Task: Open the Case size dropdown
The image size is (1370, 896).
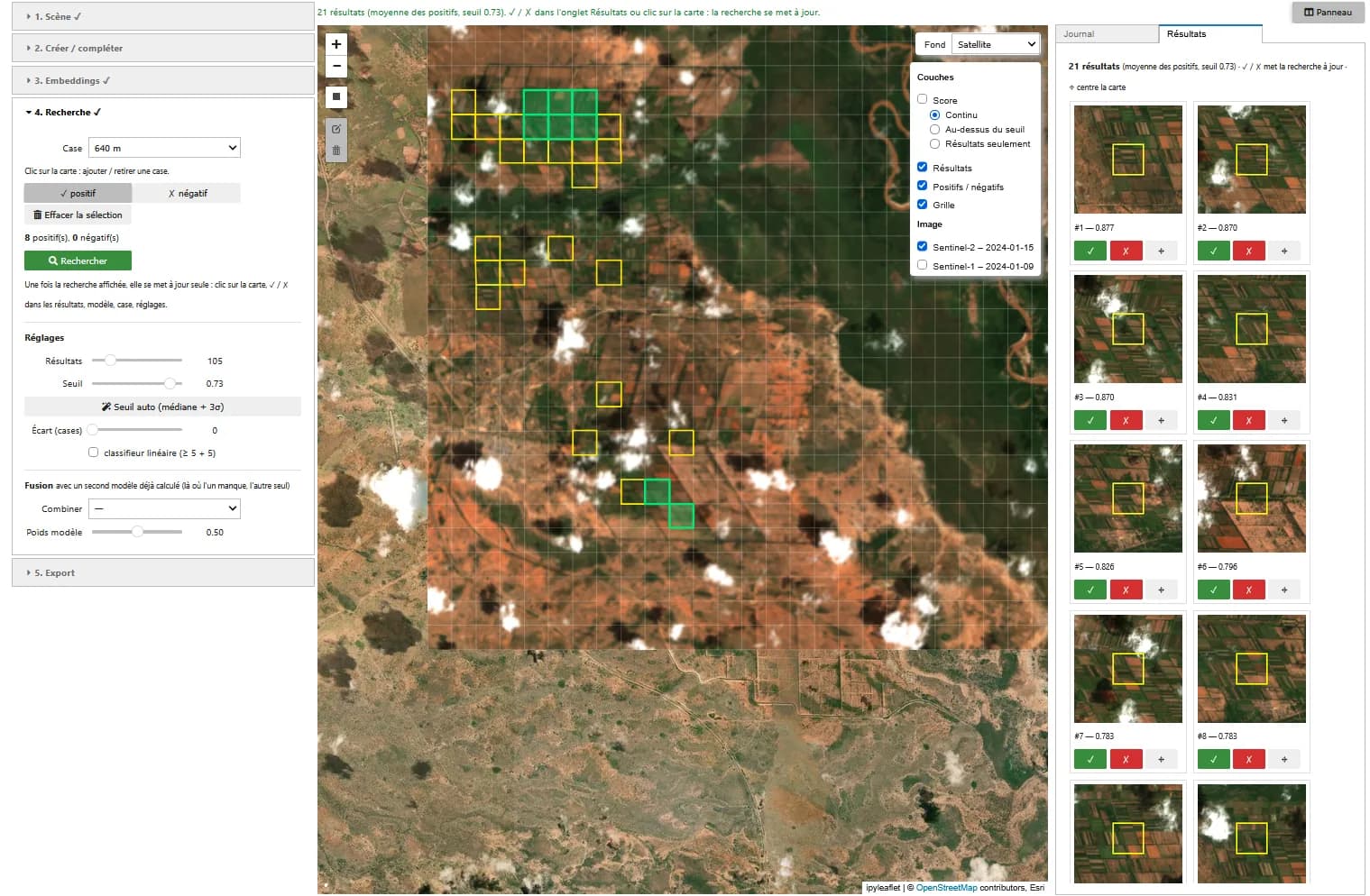Action: 164,148
